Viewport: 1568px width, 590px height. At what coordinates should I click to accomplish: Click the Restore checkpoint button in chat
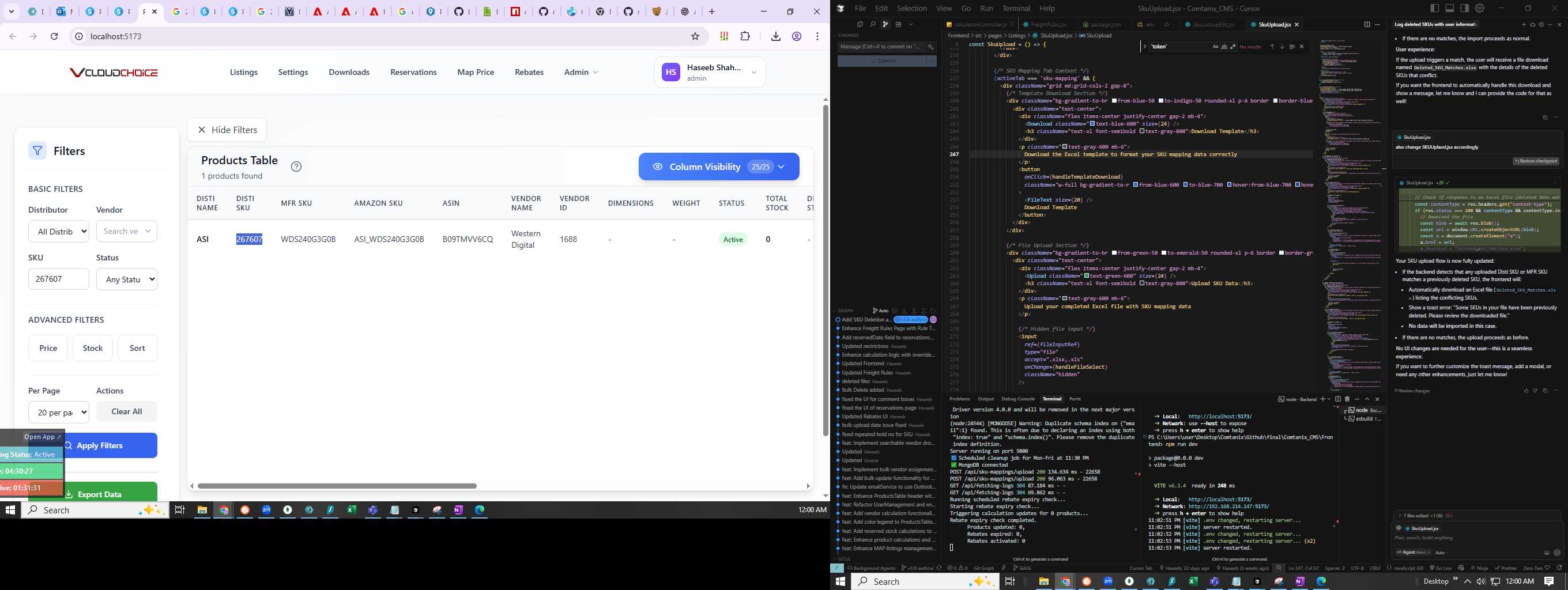pos(1535,161)
